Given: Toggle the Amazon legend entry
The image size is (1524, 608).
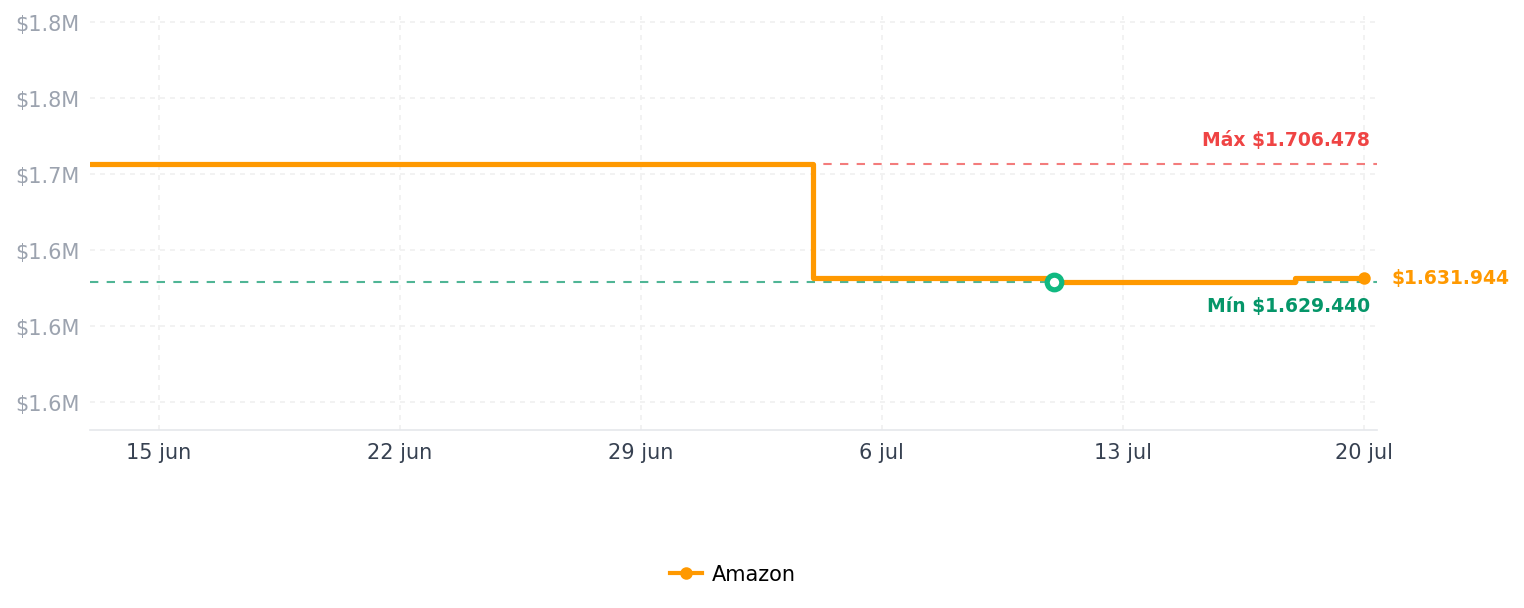Looking at the screenshot, I should (732, 574).
